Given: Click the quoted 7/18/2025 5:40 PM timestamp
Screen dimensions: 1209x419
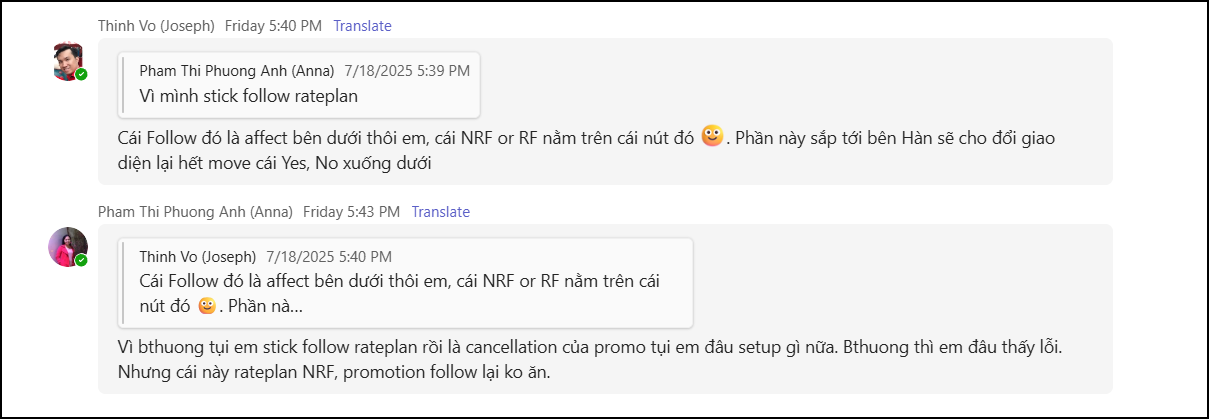Looking at the screenshot, I should click(x=328, y=257).
